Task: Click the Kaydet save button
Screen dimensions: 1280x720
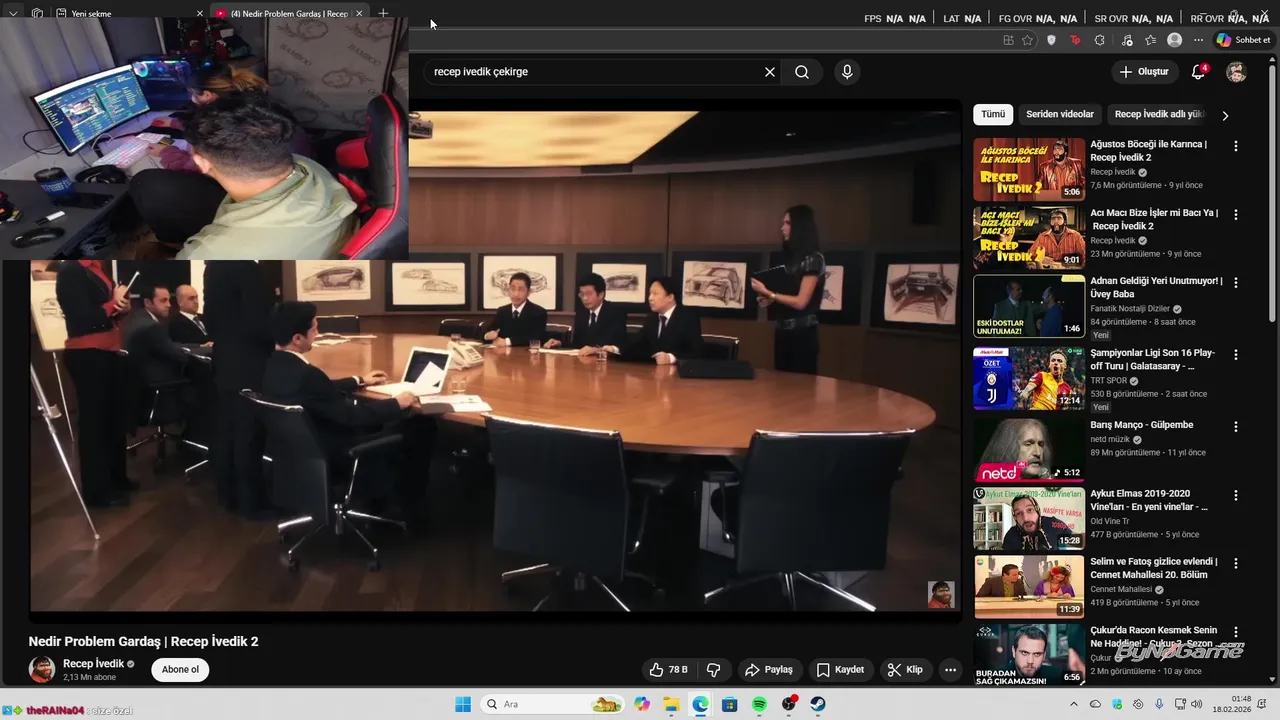Action: click(x=840, y=670)
